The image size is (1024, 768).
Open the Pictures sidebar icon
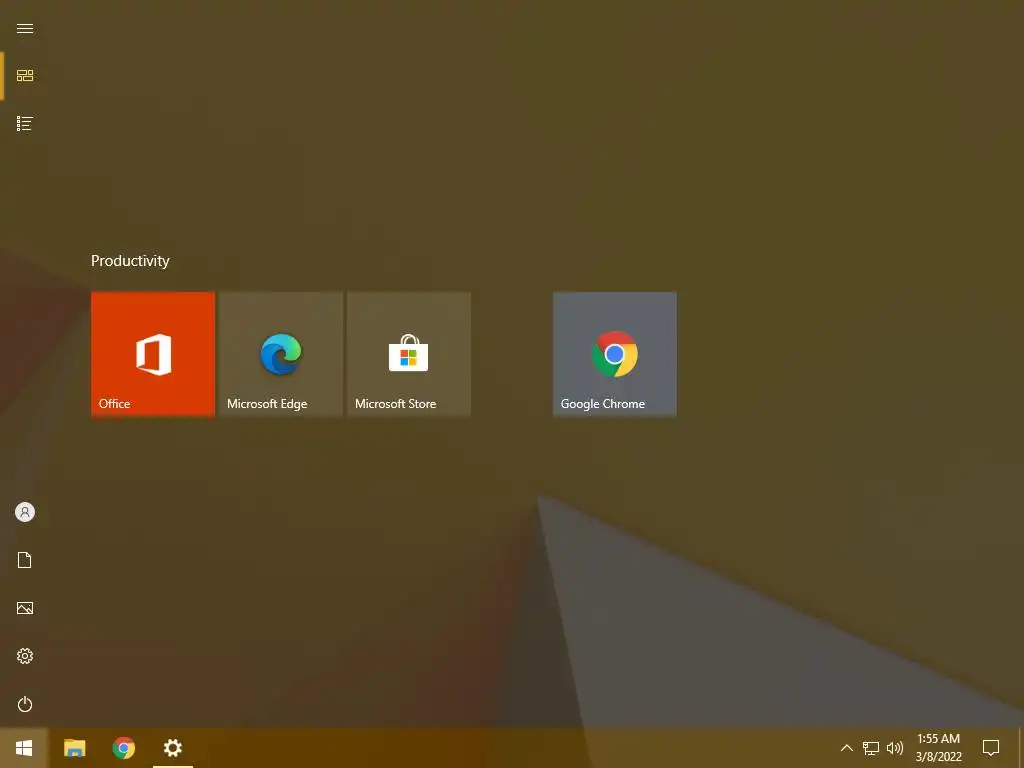[x=25, y=608]
